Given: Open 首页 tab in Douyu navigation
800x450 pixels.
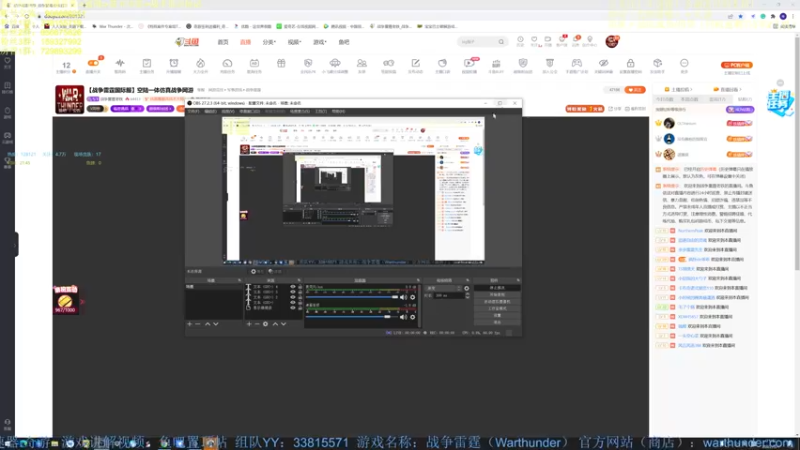Looking at the screenshot, I should point(223,42).
